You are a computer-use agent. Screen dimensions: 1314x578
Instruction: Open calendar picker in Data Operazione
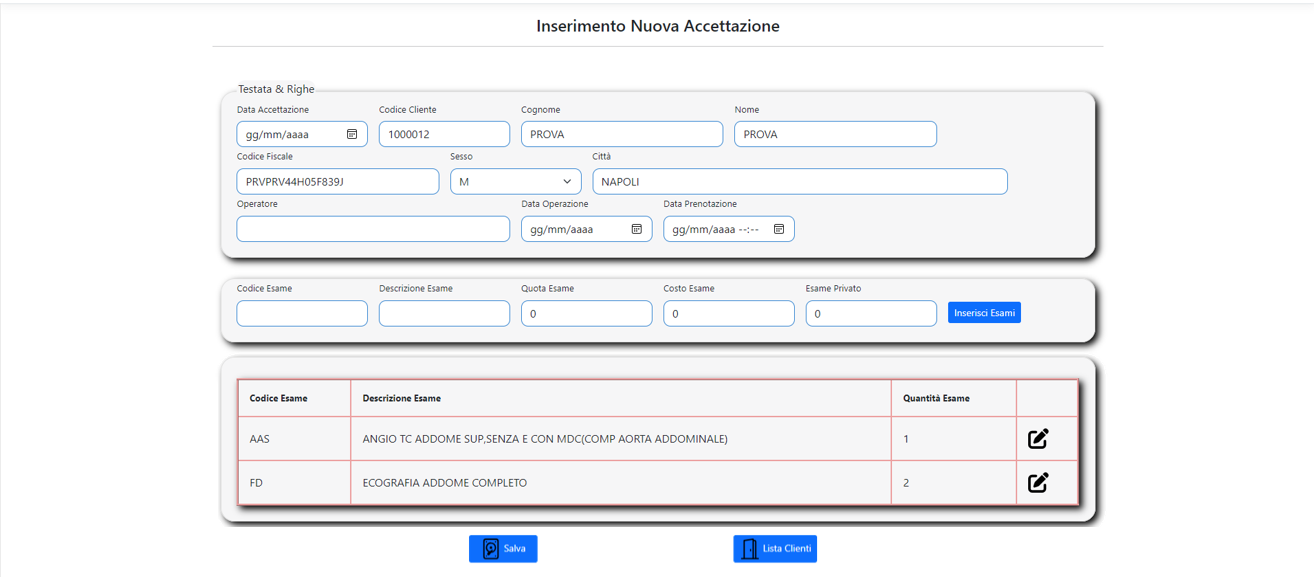point(636,229)
